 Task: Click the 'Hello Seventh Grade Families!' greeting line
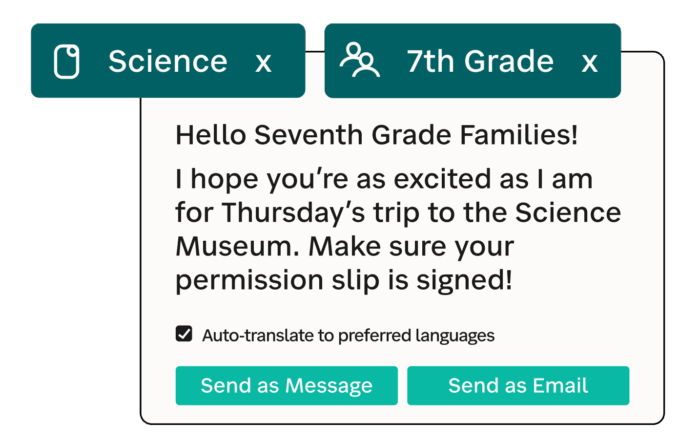point(376,134)
